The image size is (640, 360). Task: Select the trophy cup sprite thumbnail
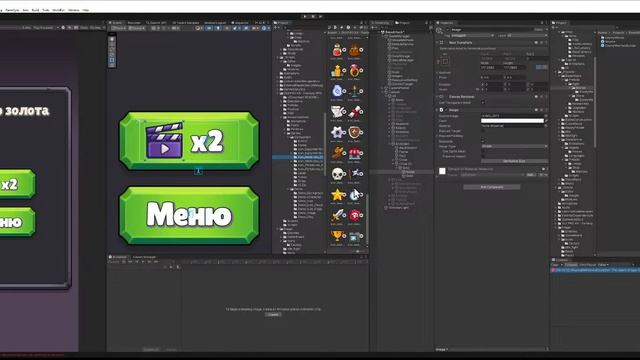click(x=337, y=236)
